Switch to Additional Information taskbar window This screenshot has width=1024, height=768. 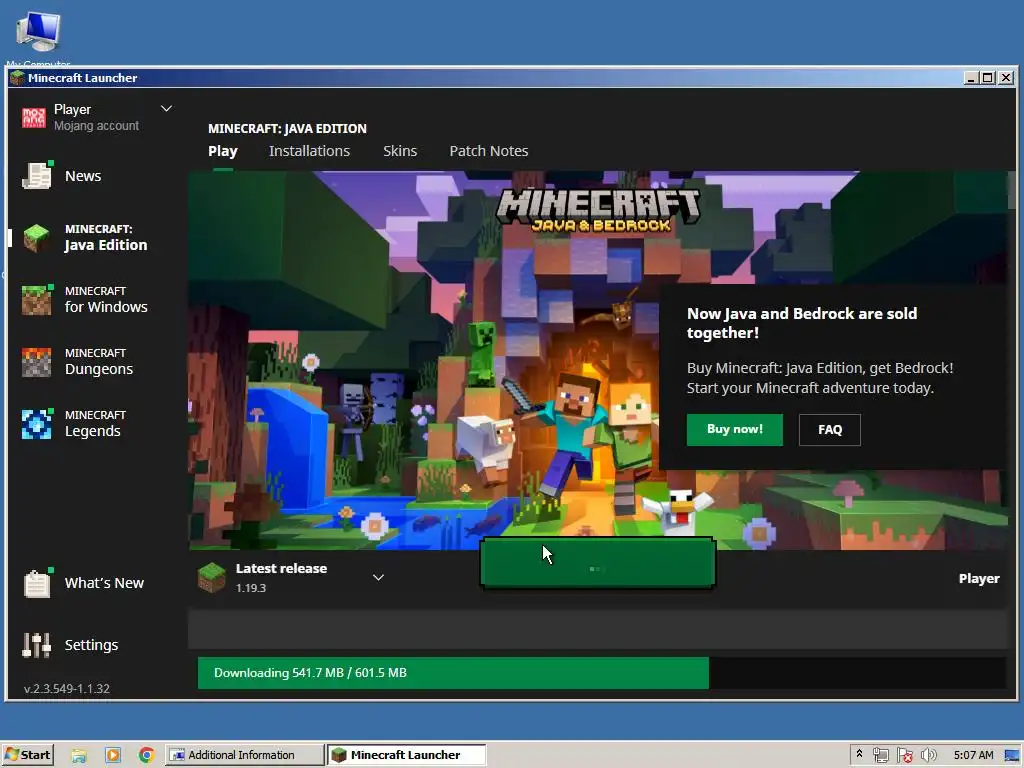pyautogui.click(x=244, y=755)
